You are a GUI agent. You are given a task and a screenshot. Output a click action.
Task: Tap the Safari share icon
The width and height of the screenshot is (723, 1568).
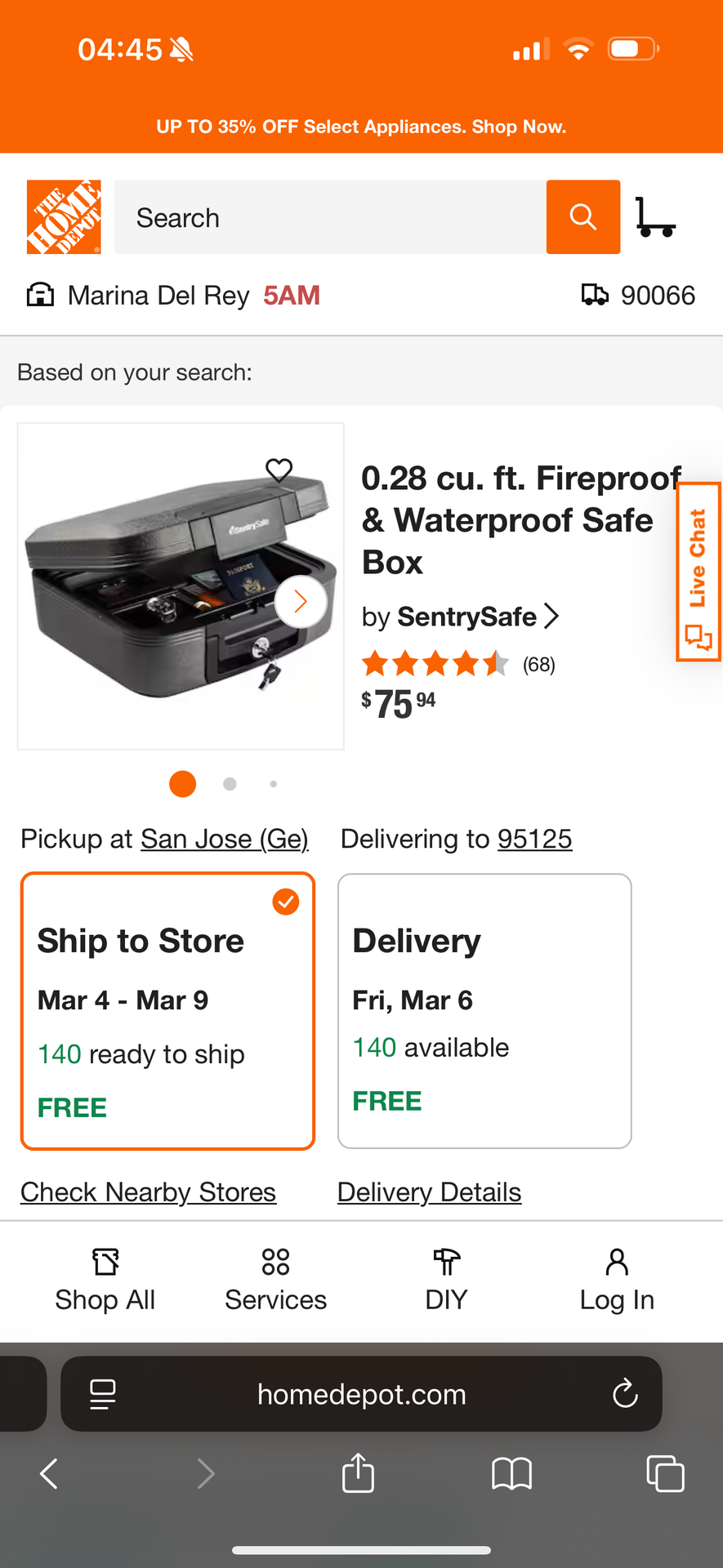[x=358, y=1473]
